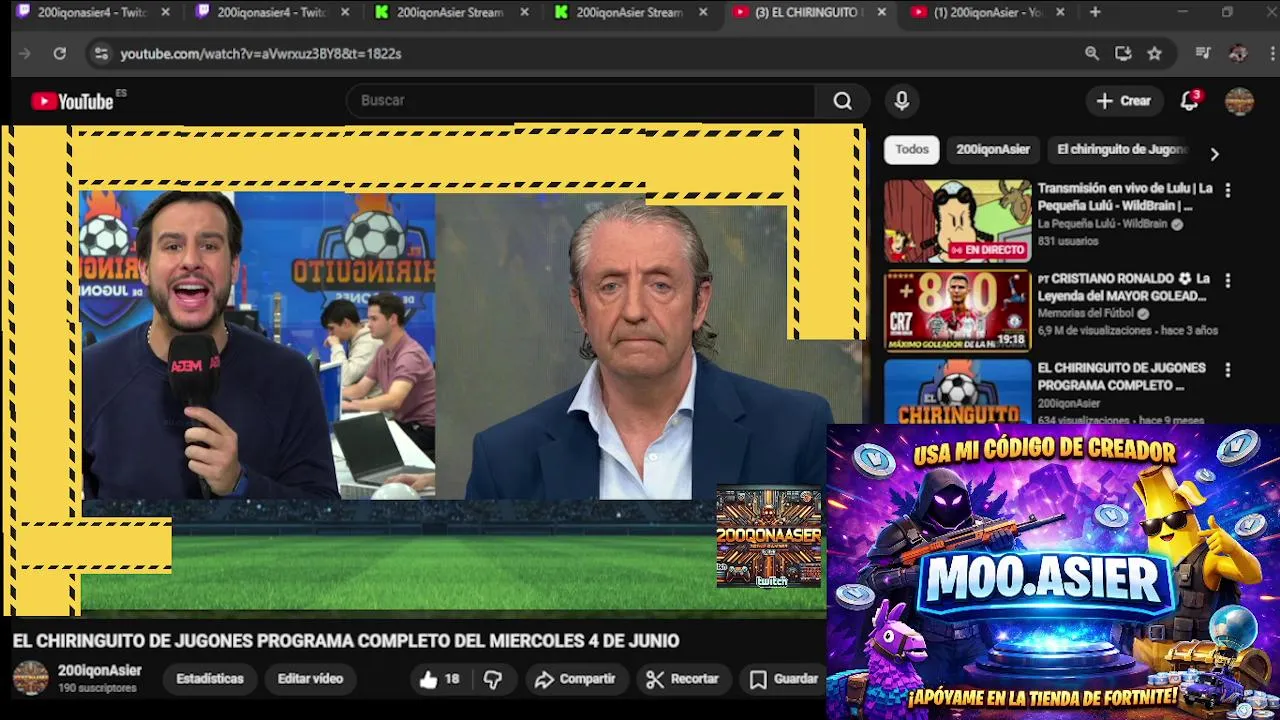
Task: Click the browser zoom magnifier icon
Action: click(1092, 54)
